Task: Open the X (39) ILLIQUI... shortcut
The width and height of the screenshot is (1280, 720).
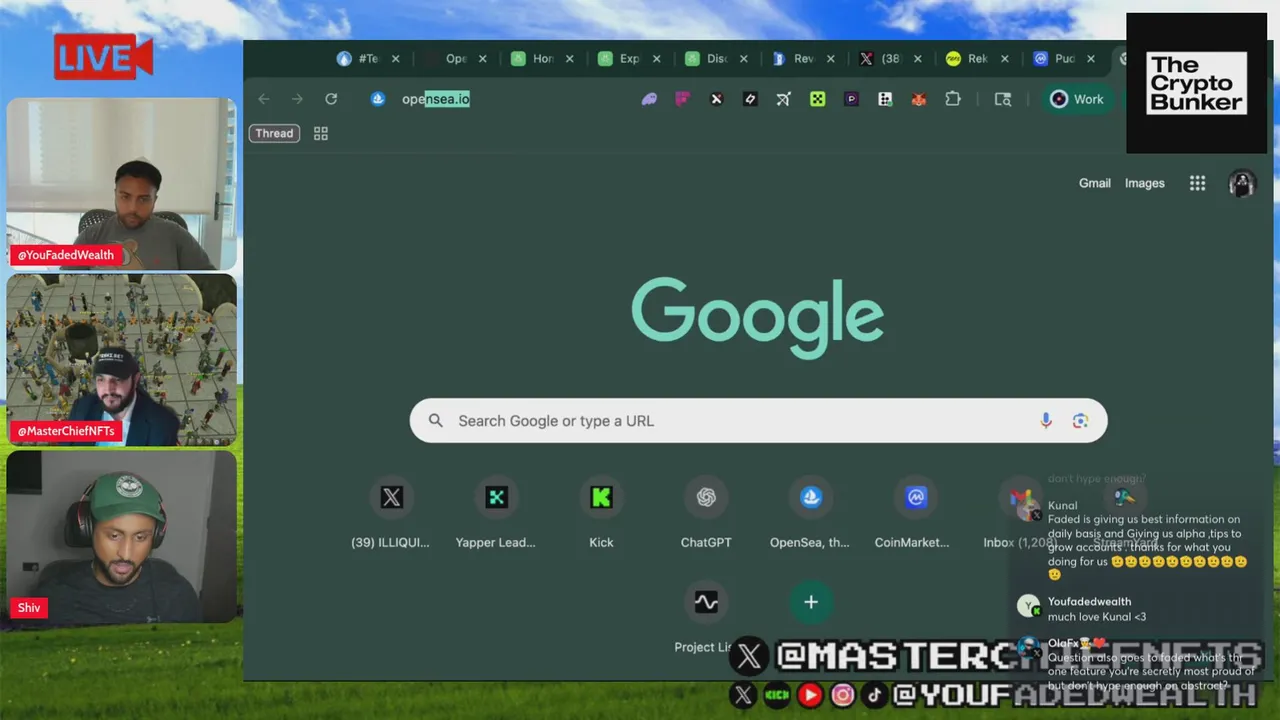Action: (391, 514)
